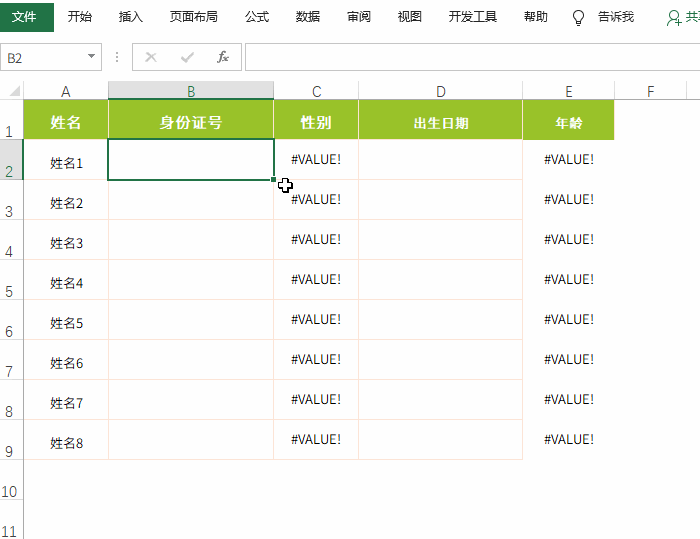Open the Insert Function fx icon
Screen dimensions: 700x539
pyautogui.click(x=223, y=57)
